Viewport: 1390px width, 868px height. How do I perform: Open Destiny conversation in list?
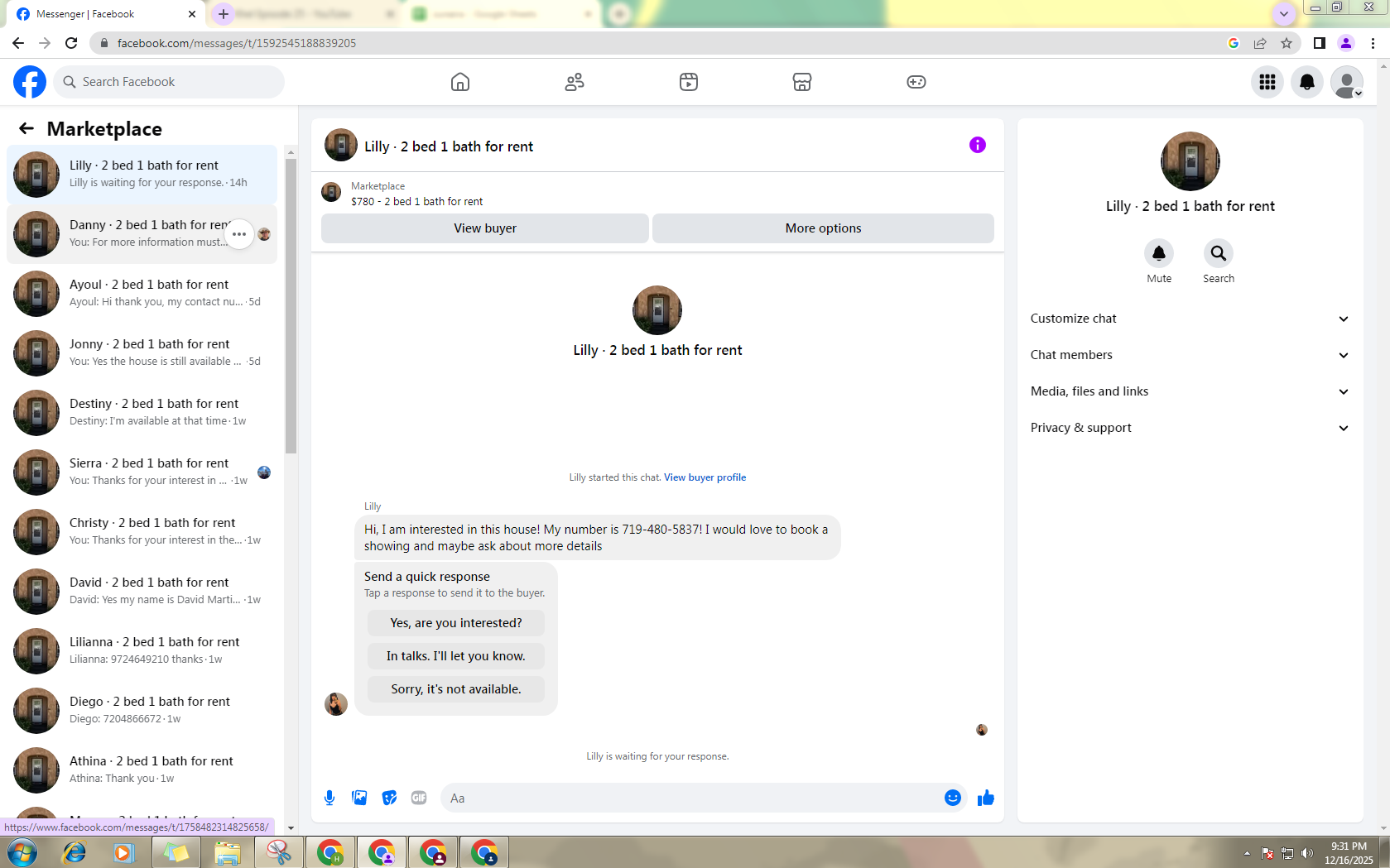(x=142, y=413)
